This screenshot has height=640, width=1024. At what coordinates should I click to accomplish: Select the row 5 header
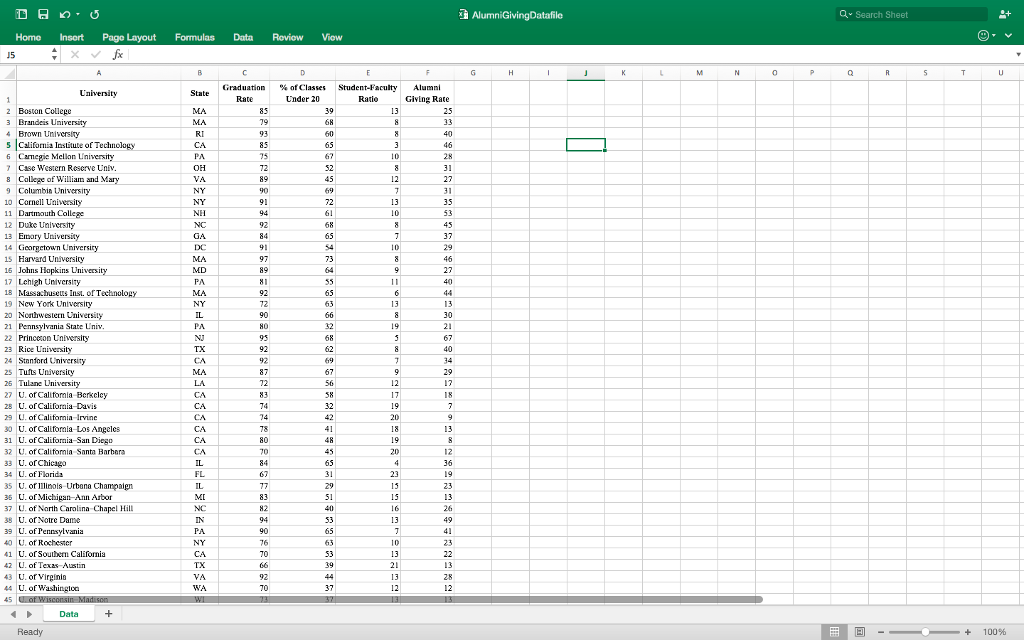[x=8, y=145]
